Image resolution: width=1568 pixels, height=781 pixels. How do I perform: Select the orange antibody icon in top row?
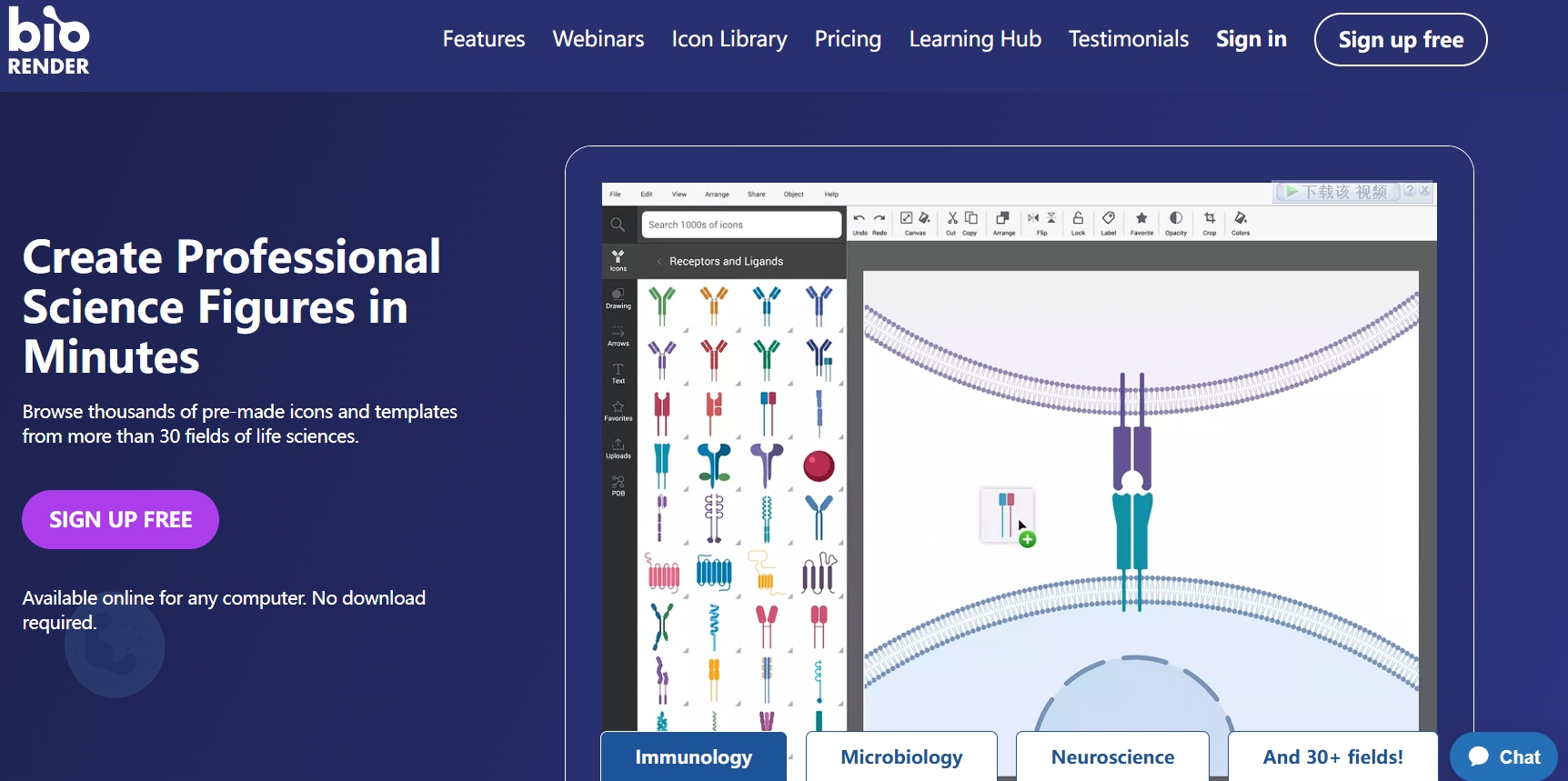point(714,305)
